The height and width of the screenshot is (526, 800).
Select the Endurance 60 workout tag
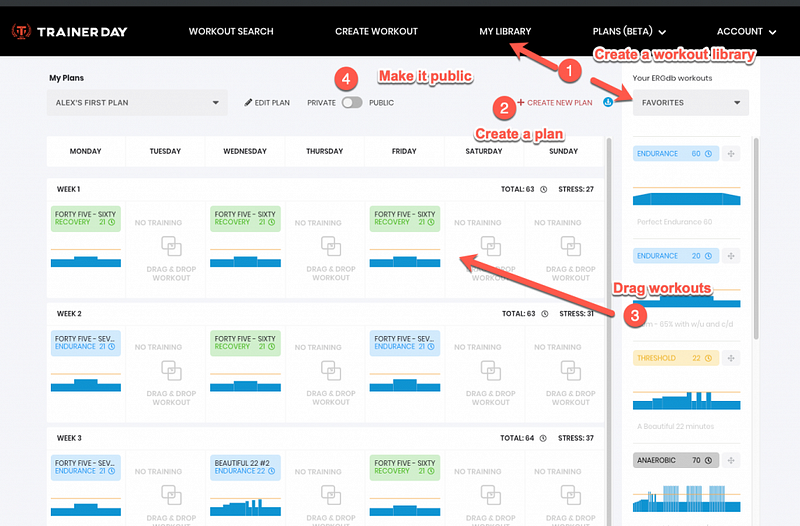tap(676, 154)
